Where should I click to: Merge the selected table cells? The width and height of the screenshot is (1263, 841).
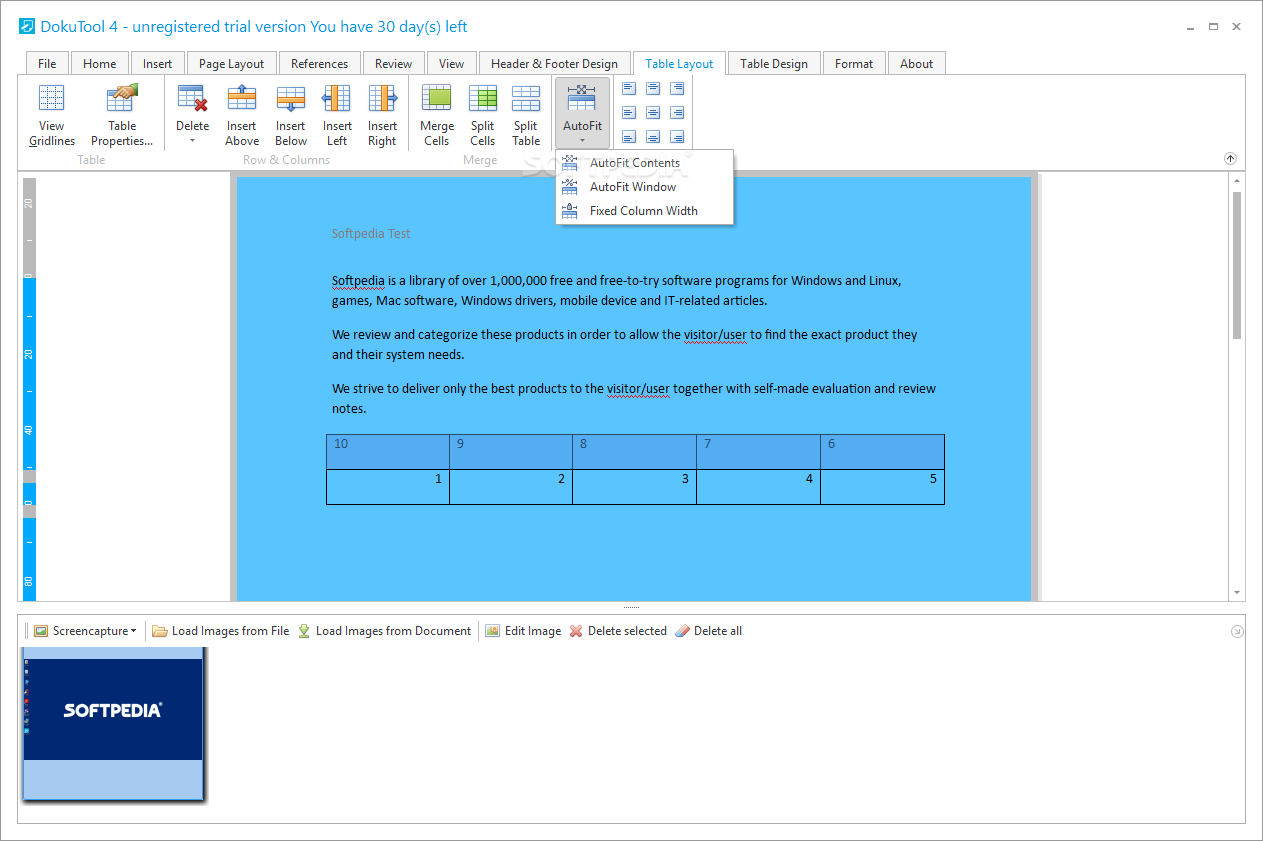pos(436,115)
